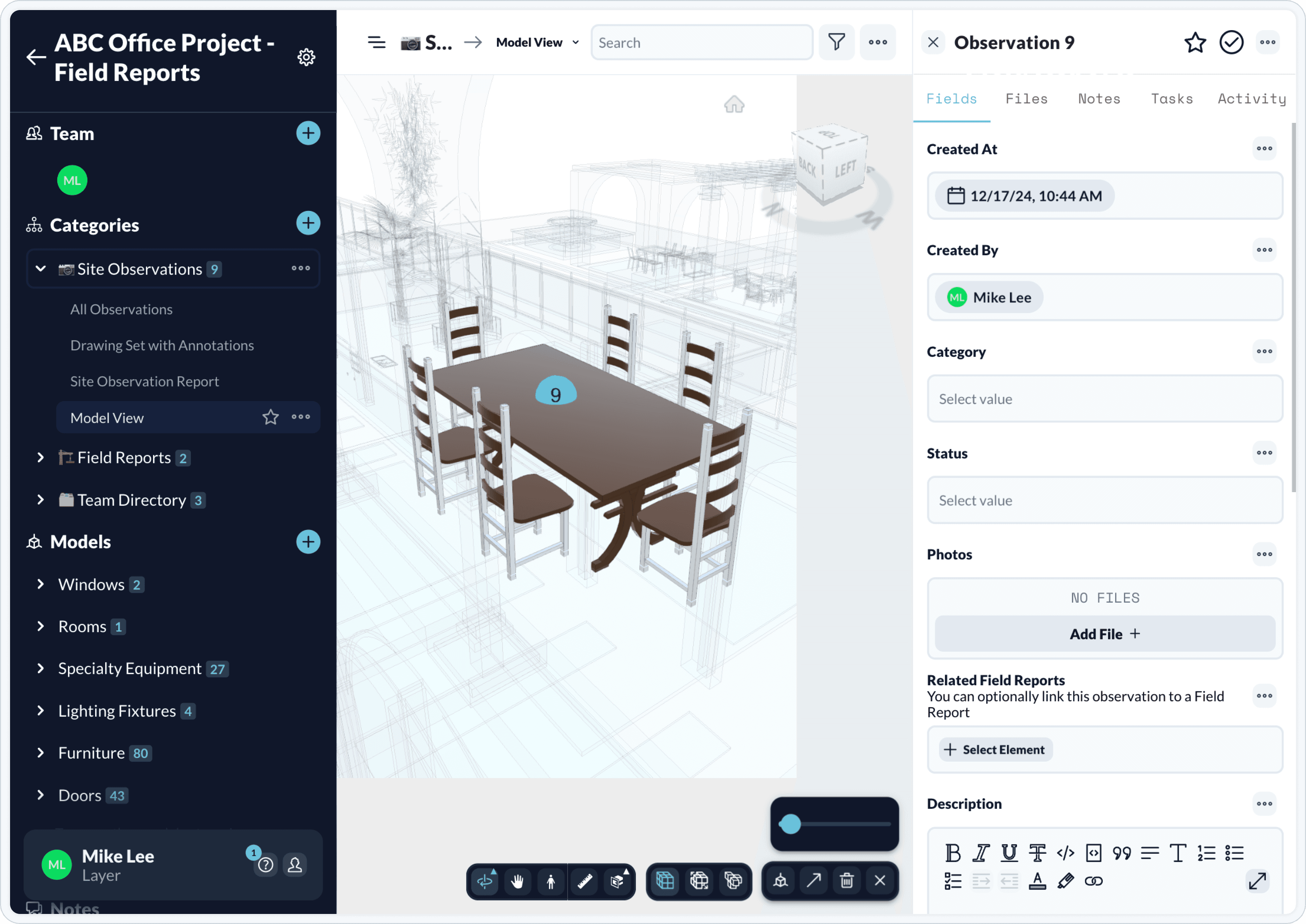Click the 3D model element icon in toolbar
1306x924 pixels.
(781, 881)
